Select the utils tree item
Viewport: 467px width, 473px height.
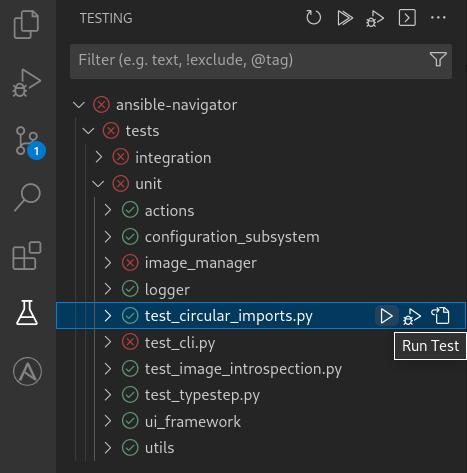tap(261, 448)
